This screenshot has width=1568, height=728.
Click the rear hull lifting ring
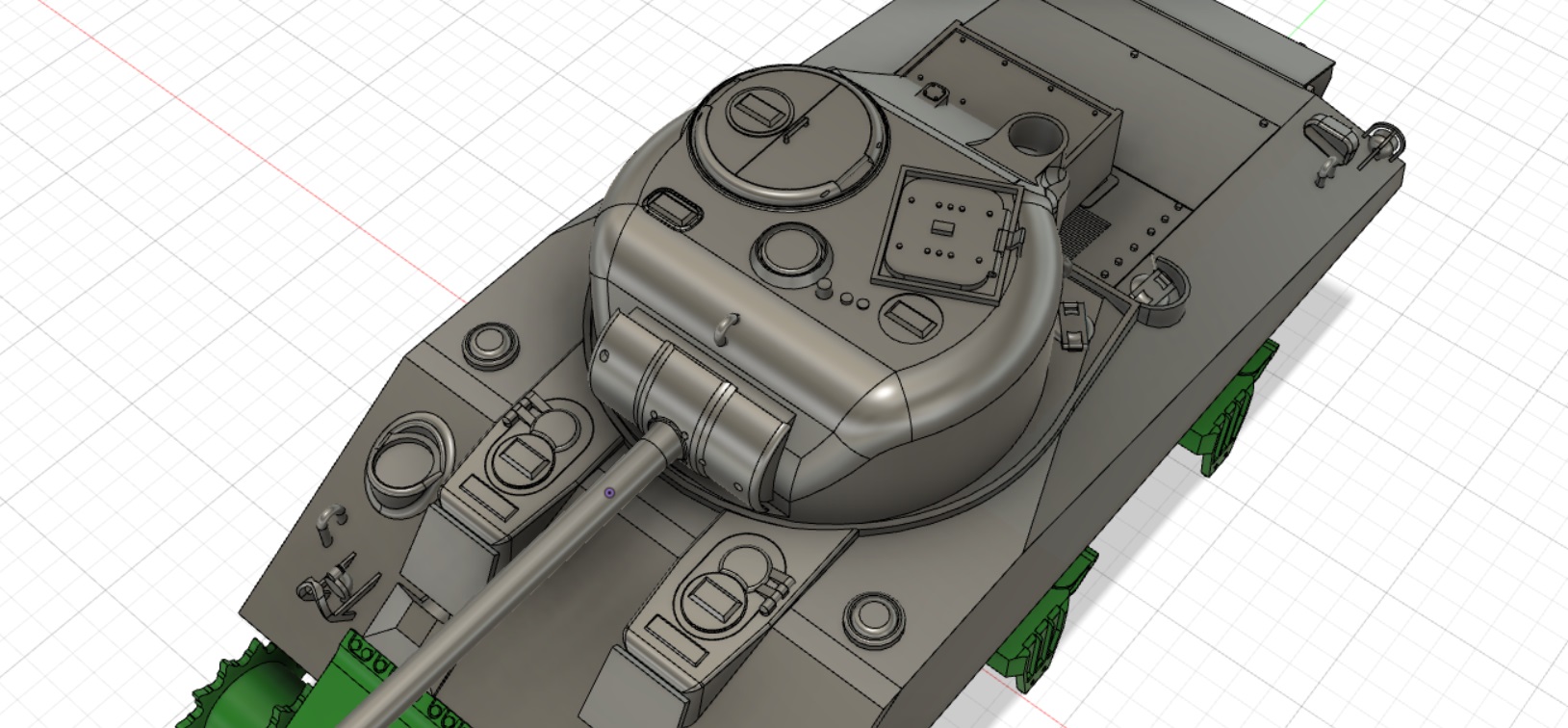pos(1384,138)
